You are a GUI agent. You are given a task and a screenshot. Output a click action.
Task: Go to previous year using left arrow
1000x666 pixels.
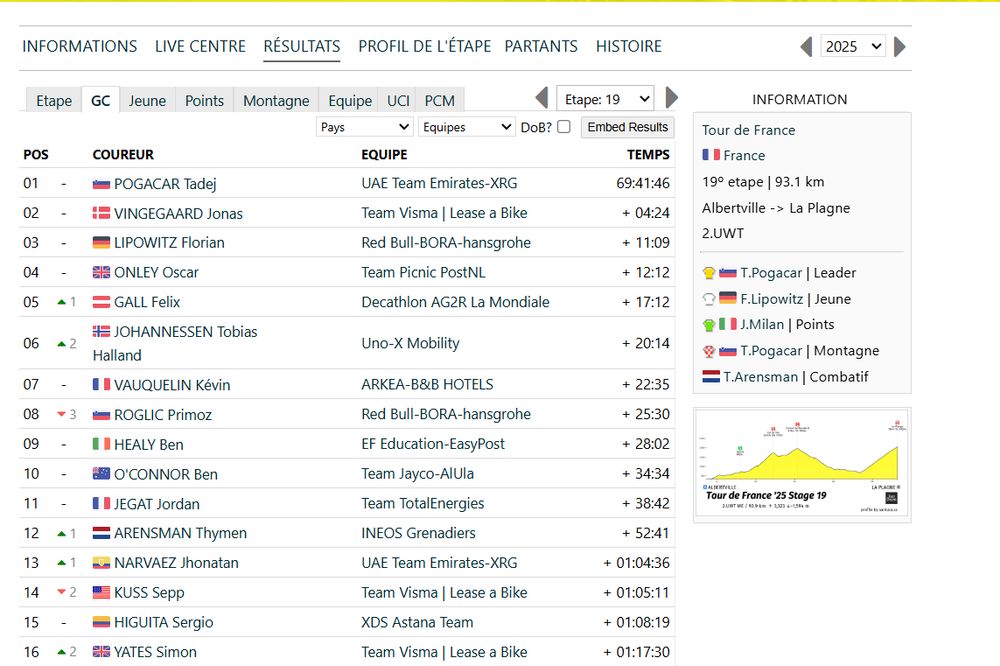point(806,47)
